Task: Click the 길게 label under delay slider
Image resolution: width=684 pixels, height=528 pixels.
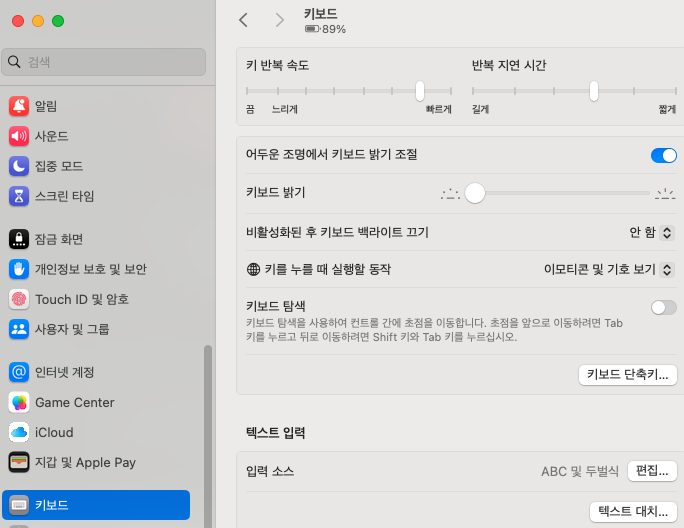Action: [480, 109]
